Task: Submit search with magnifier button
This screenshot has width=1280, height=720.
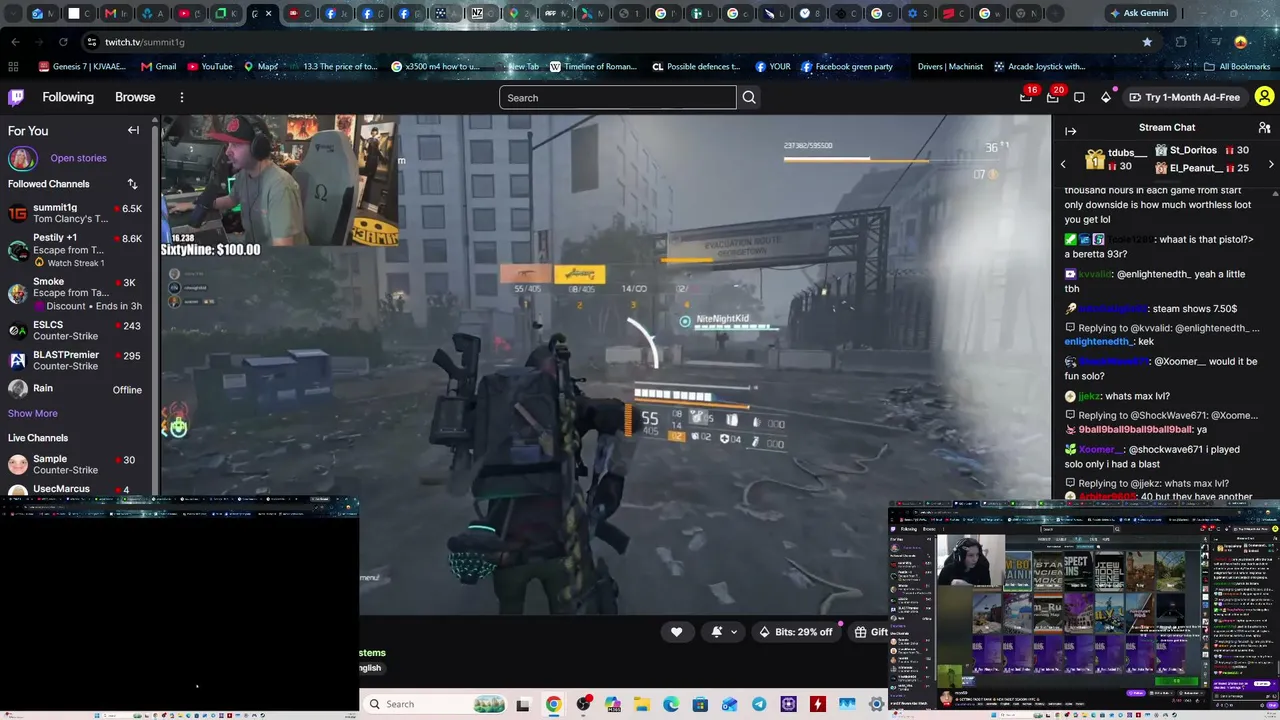Action: [749, 98]
